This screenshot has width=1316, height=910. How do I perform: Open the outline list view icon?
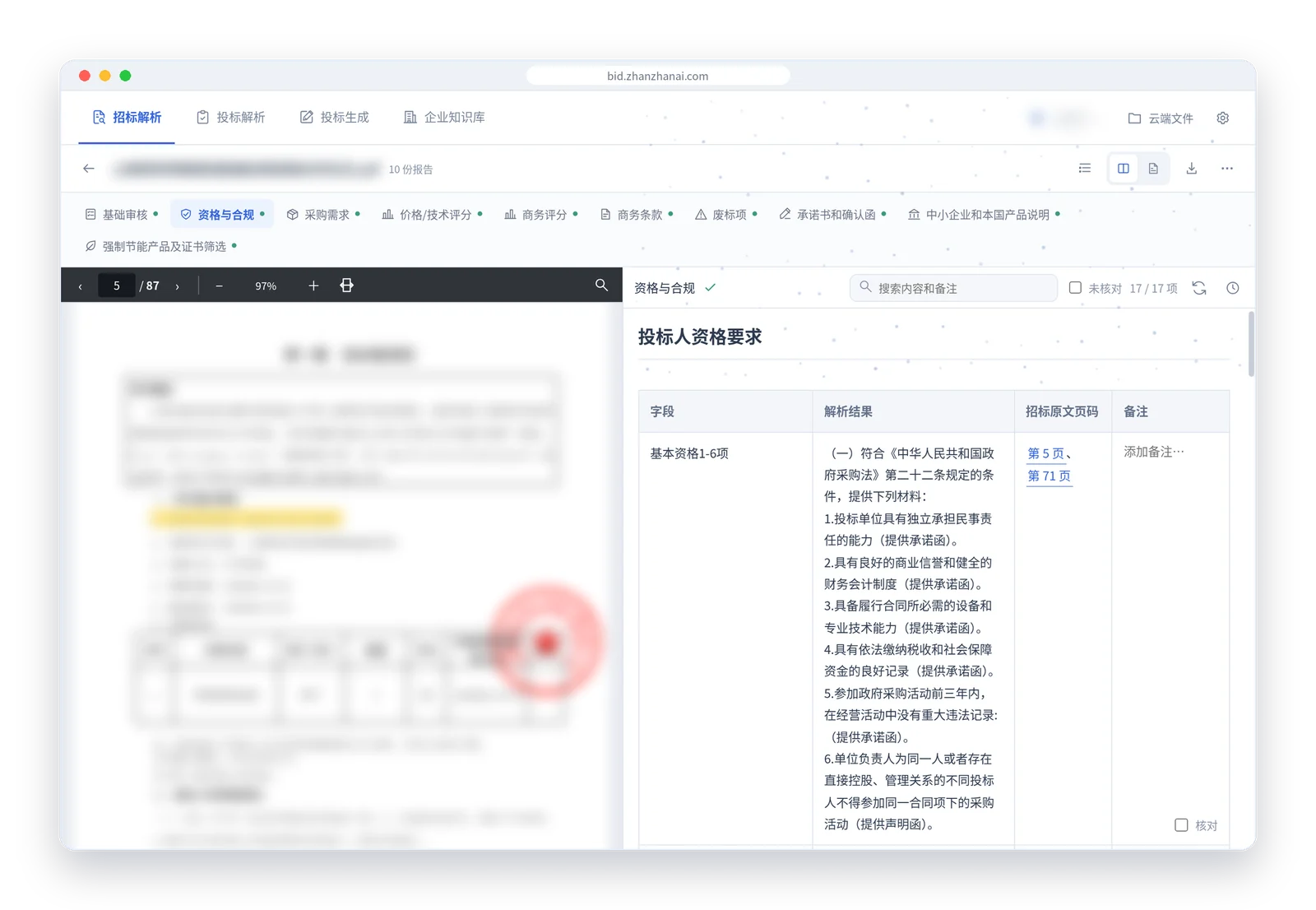pos(1085,168)
